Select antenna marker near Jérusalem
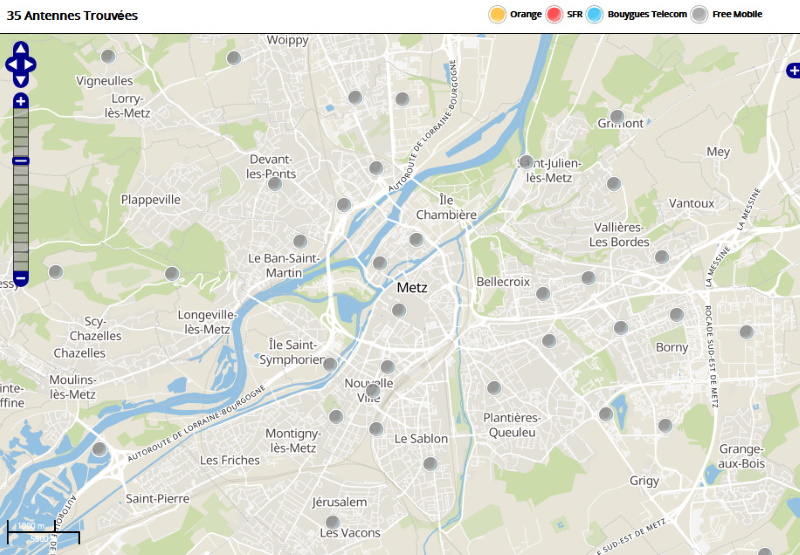Viewport: 800px width, 555px height. point(333,522)
